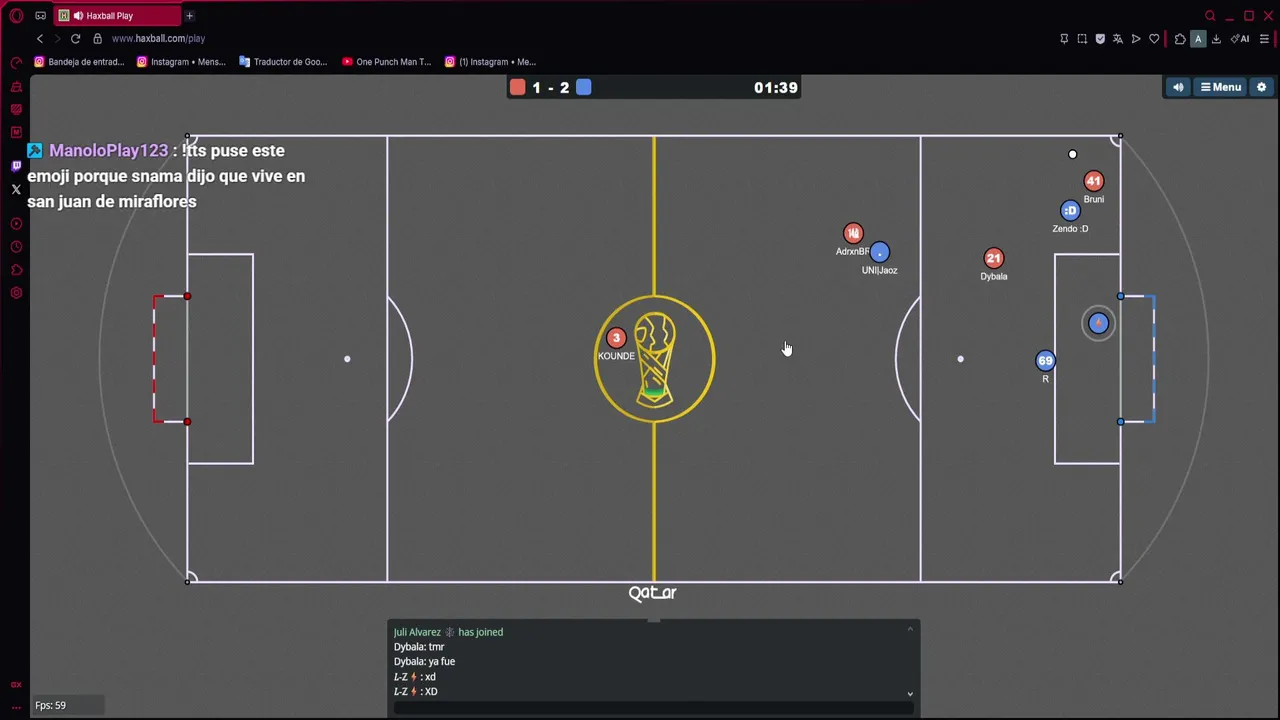1280x720 pixels.
Task: Click the ManoloPlay123 username overlay
Action: 108,150
